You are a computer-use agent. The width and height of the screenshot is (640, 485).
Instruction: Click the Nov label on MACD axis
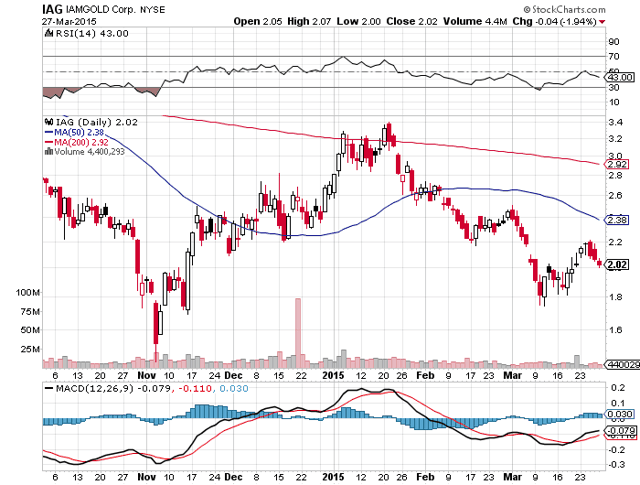point(147,477)
